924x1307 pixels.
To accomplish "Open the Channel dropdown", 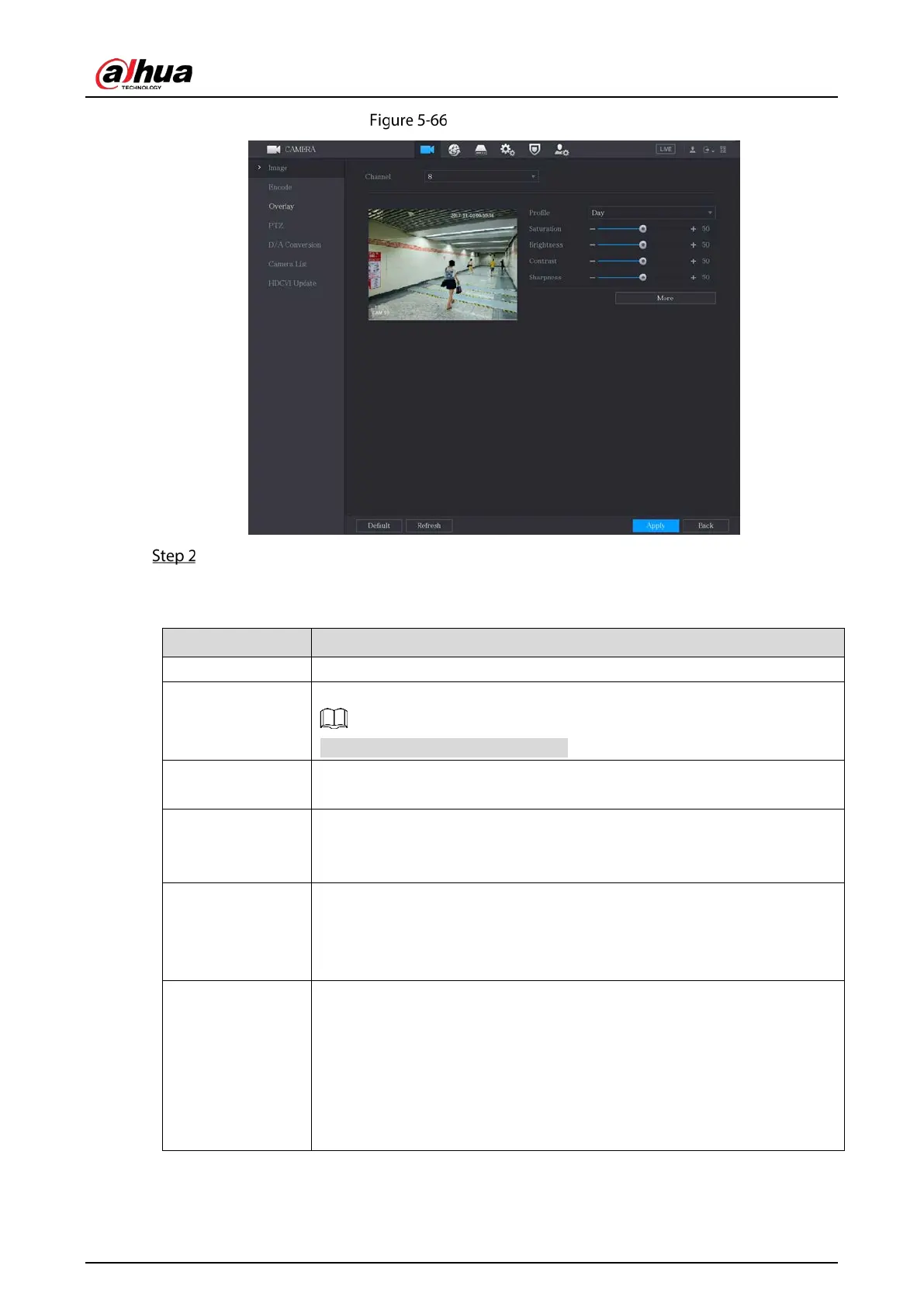I will click(x=481, y=177).
